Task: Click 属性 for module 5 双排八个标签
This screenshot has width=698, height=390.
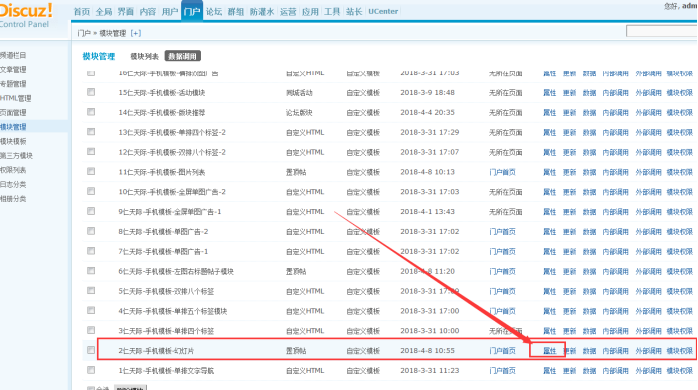Action: pos(550,291)
